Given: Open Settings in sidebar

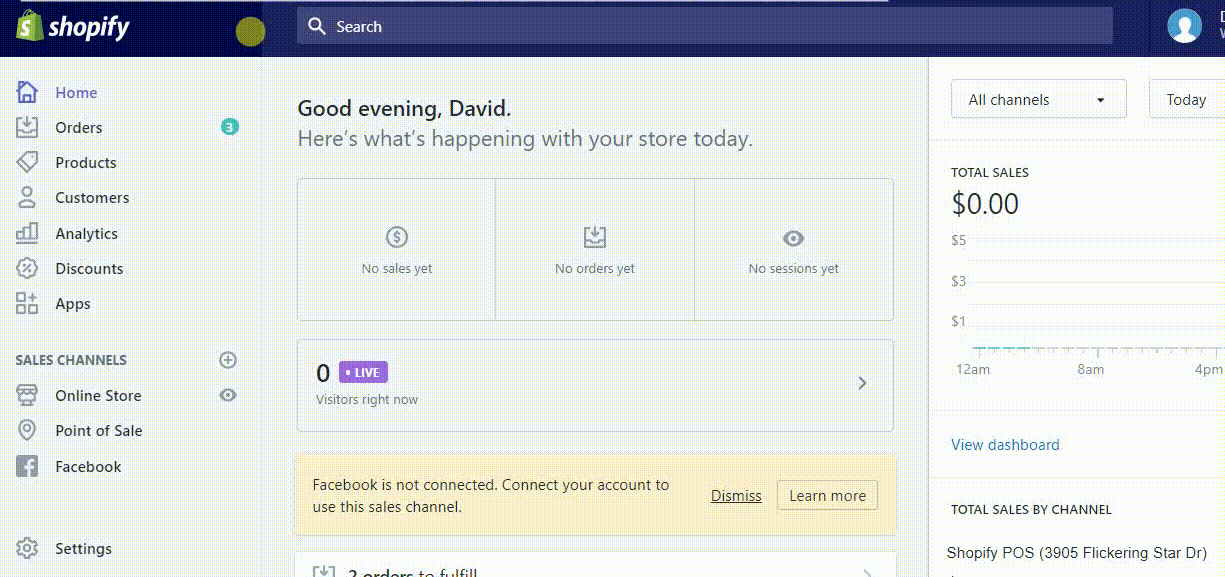Looking at the screenshot, I should (83, 548).
